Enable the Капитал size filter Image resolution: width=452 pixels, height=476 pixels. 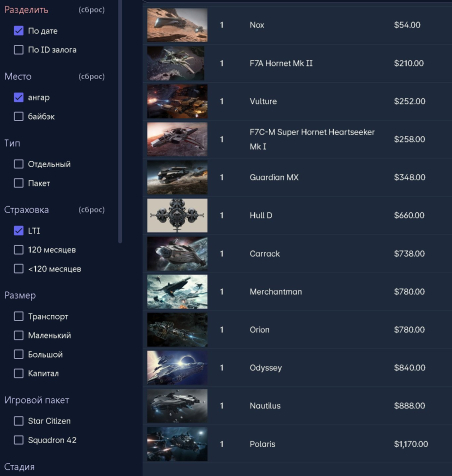pyautogui.click(x=19, y=373)
